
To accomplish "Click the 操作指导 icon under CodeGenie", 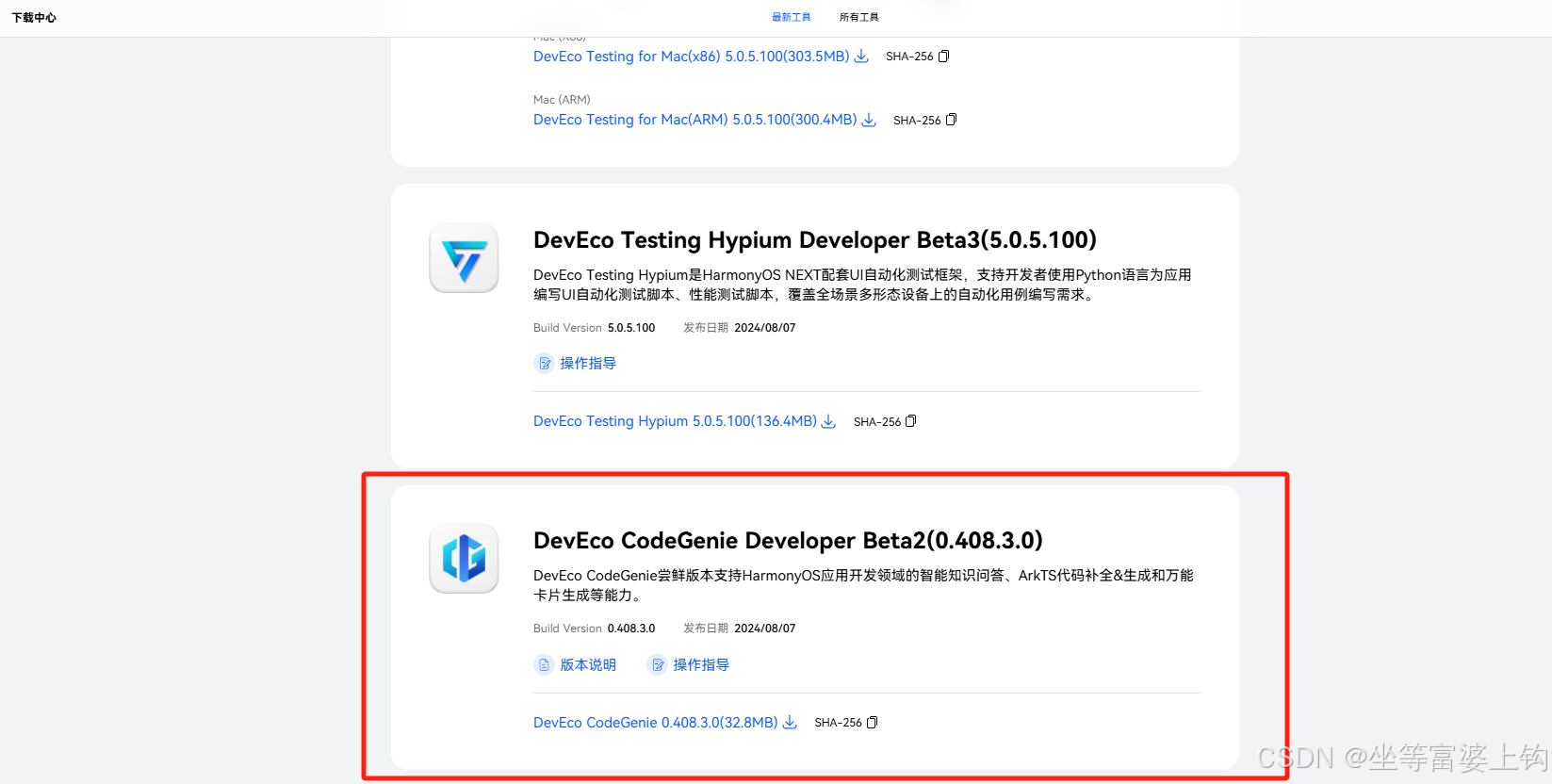I will click(x=657, y=665).
